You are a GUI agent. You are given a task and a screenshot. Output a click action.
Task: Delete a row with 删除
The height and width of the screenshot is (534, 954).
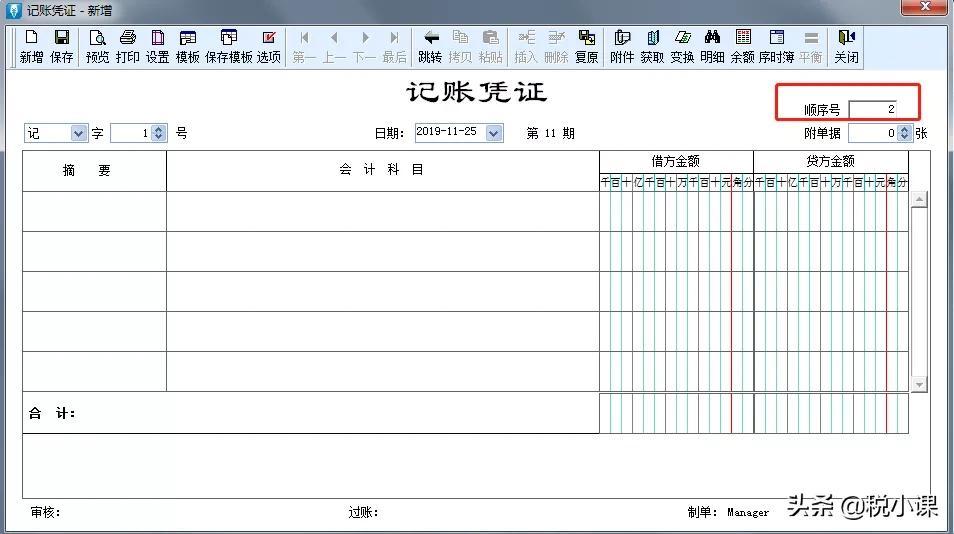pyautogui.click(x=556, y=46)
